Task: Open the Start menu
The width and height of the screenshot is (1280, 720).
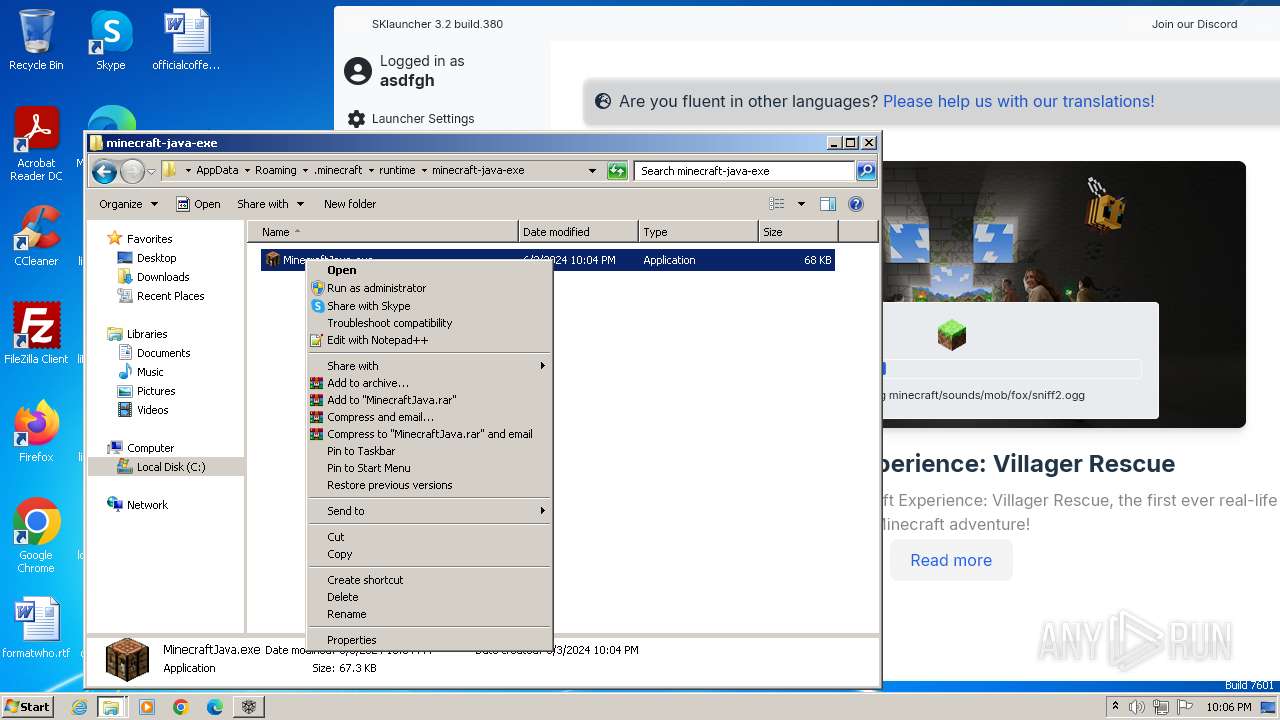Action: point(28,707)
